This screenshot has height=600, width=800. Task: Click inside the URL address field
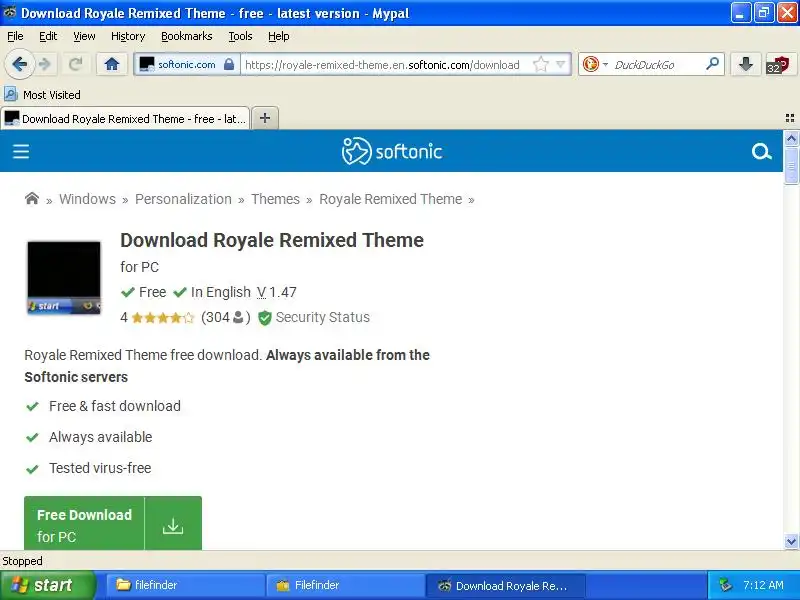tap(383, 64)
